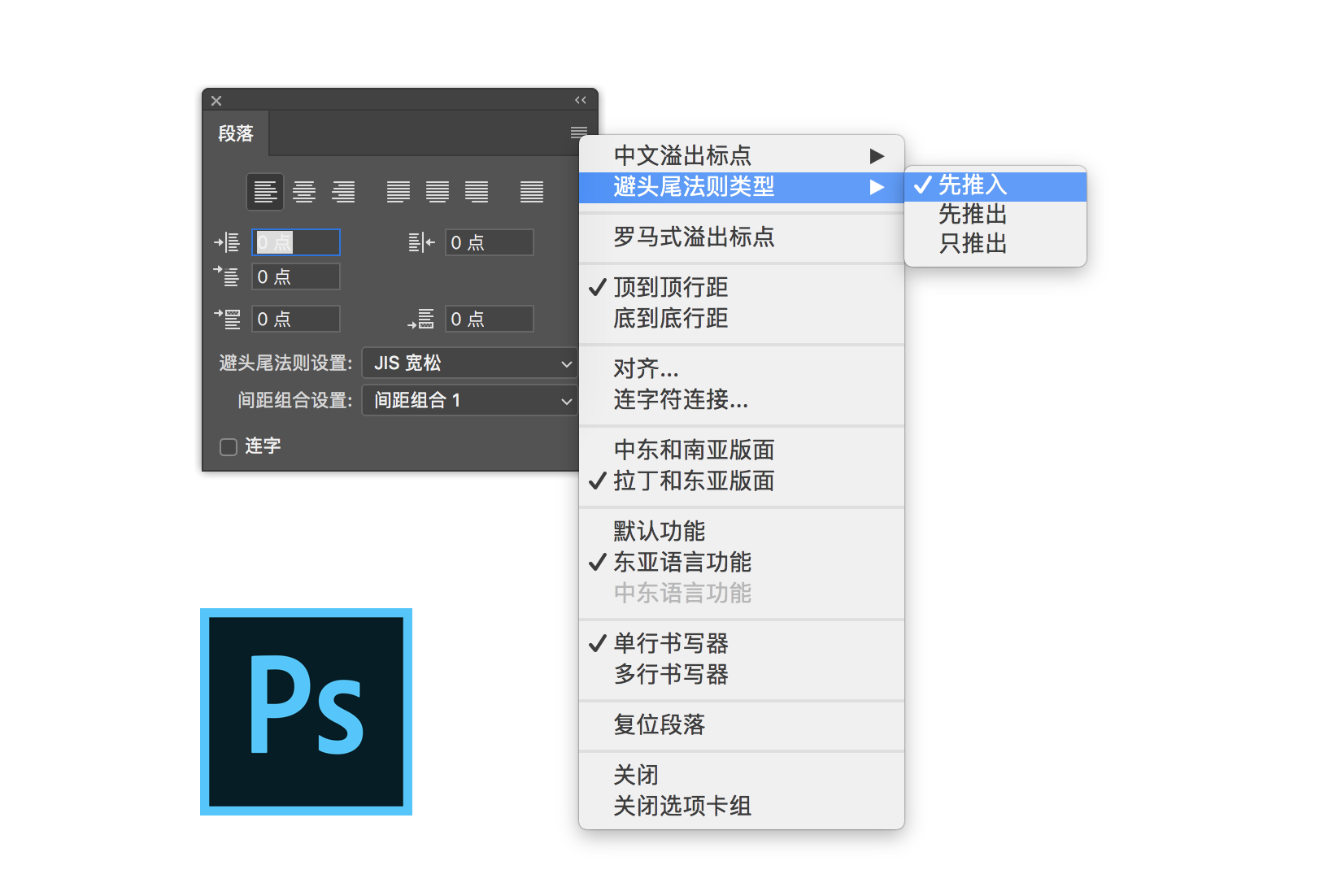Open the 间距组合设置 dropdown
1337x896 pixels.
coord(470,400)
